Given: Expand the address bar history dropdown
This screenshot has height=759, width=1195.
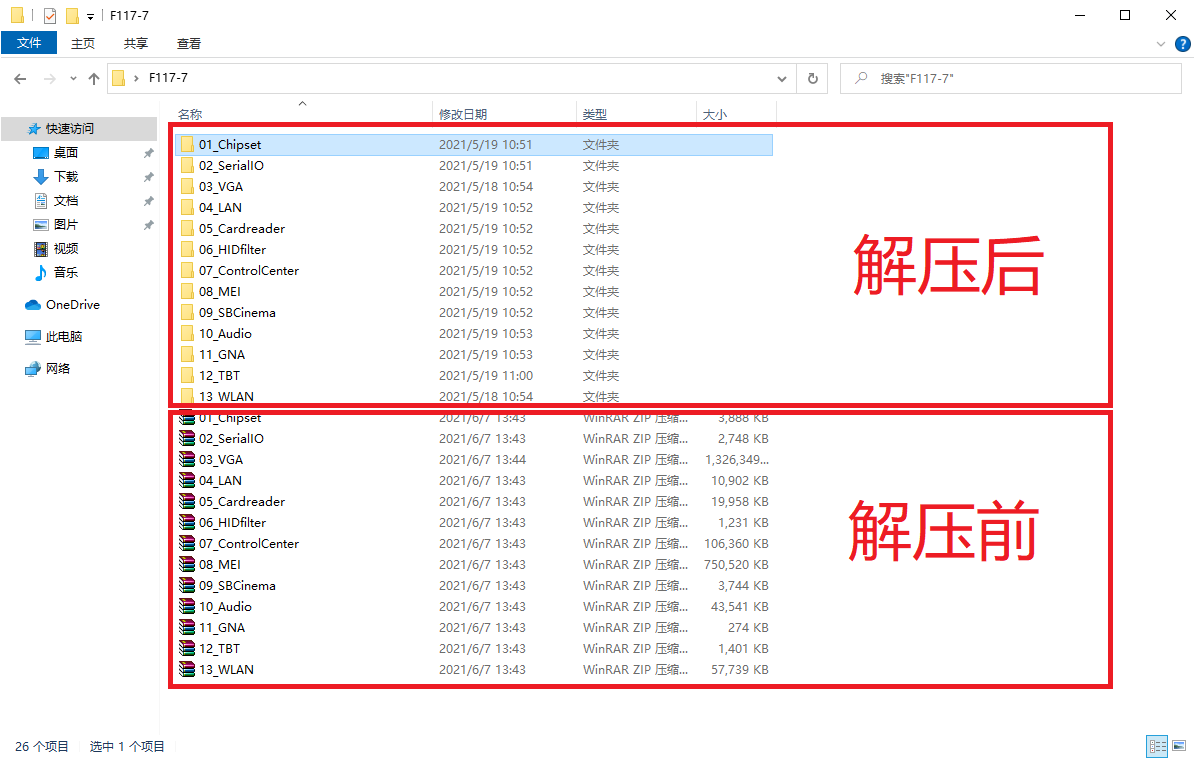Looking at the screenshot, I should [x=782, y=78].
